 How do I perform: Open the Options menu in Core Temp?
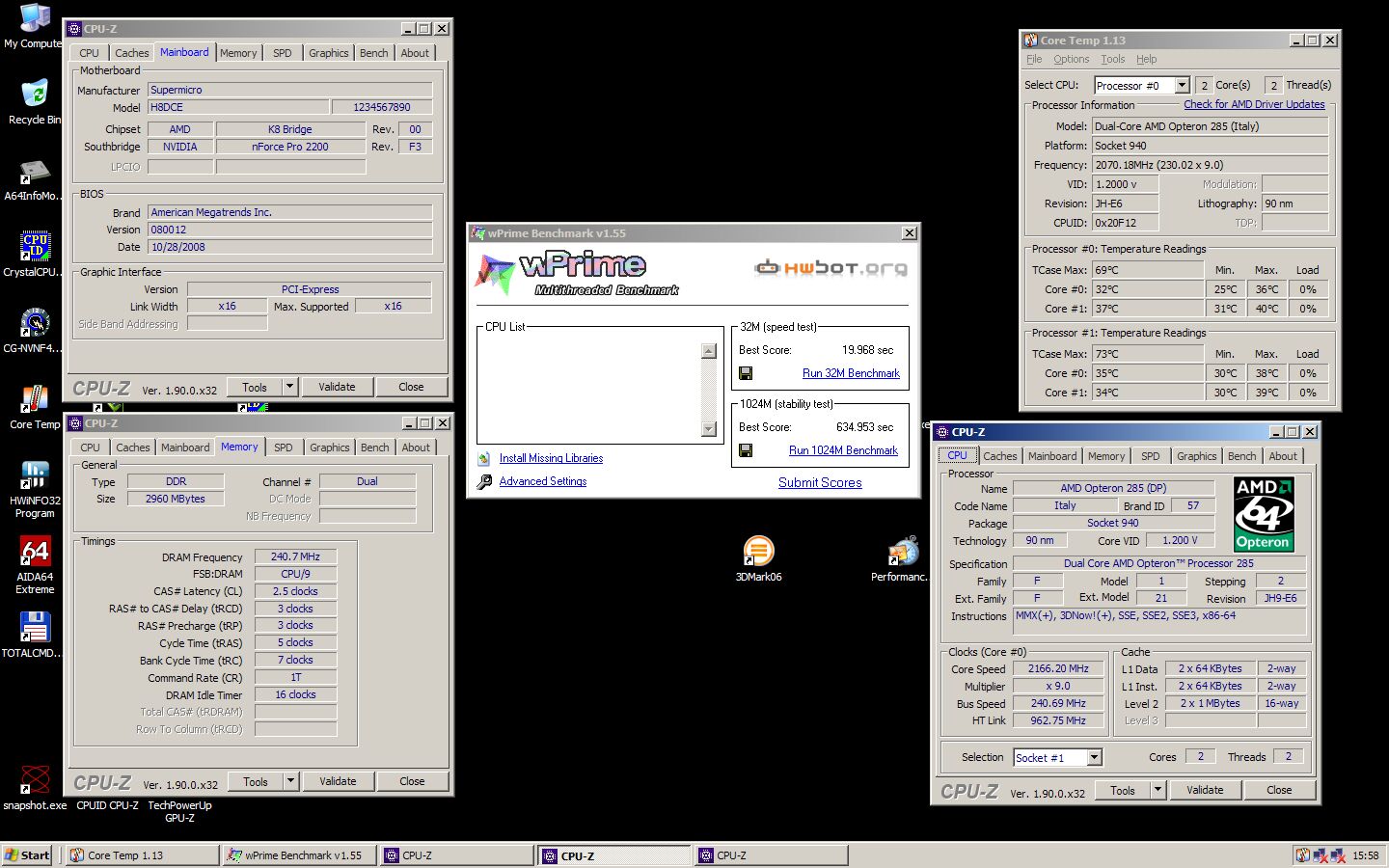click(x=1071, y=60)
